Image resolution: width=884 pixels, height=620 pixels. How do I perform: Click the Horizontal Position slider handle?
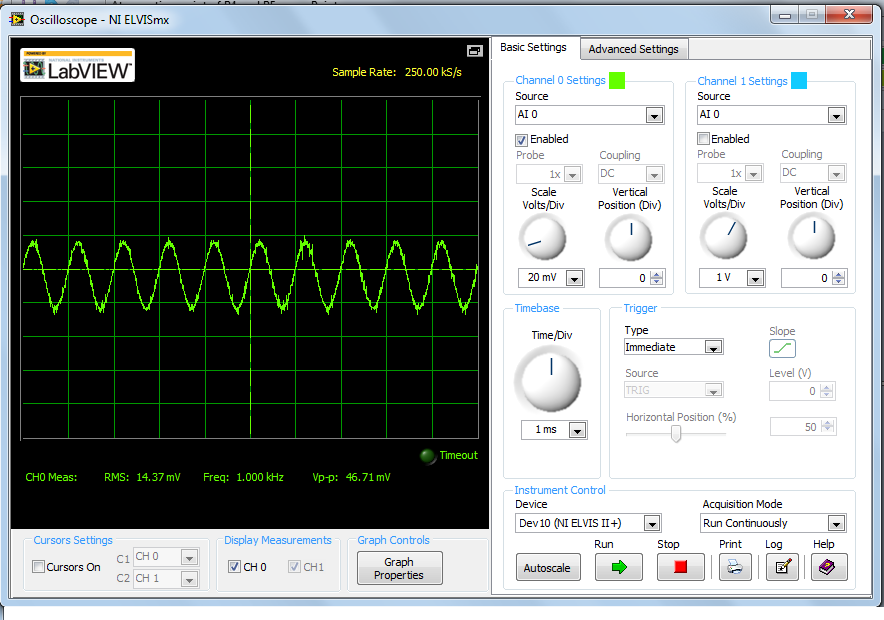pos(675,433)
